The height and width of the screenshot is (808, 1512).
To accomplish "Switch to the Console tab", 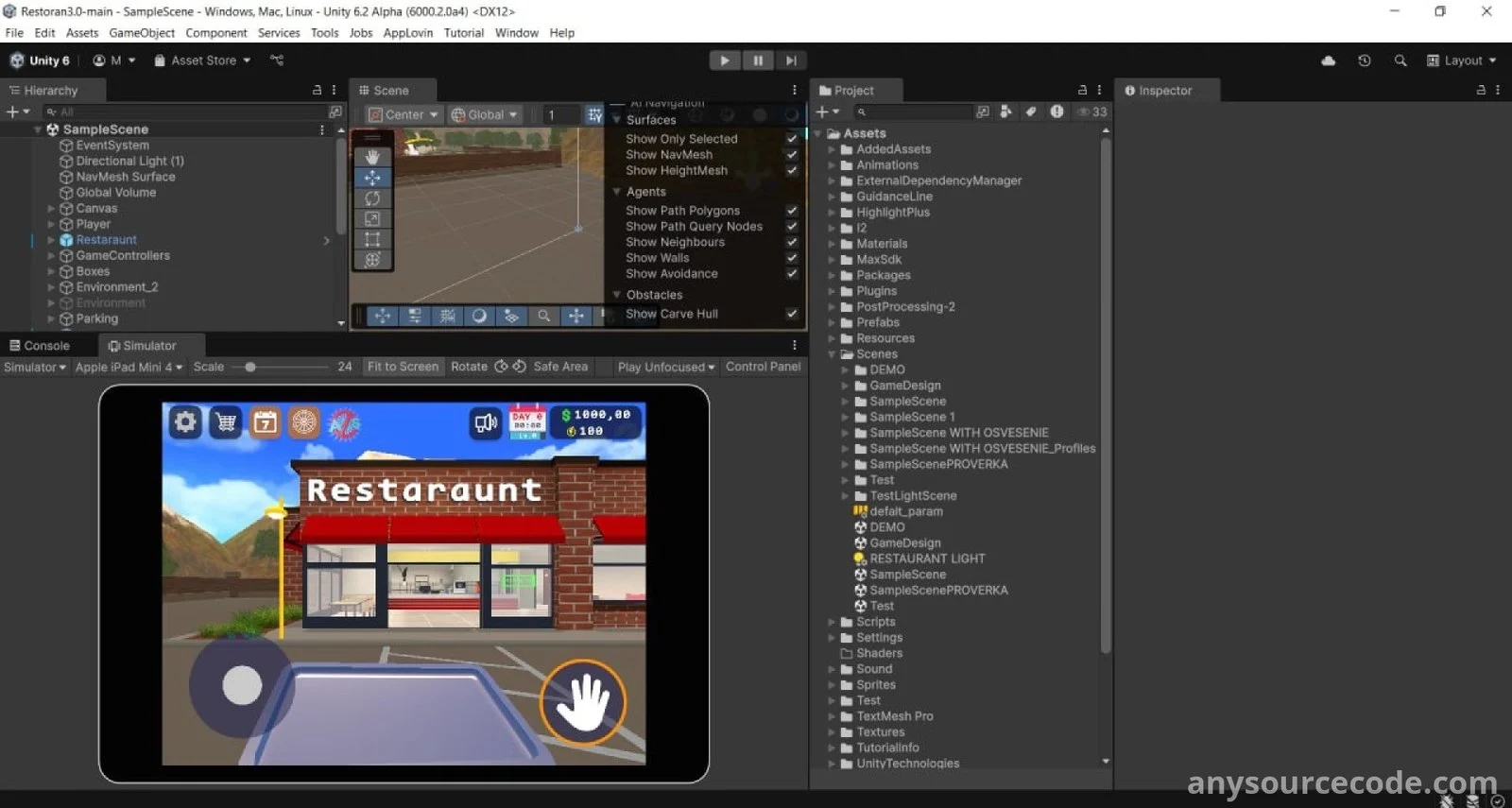I will point(40,346).
